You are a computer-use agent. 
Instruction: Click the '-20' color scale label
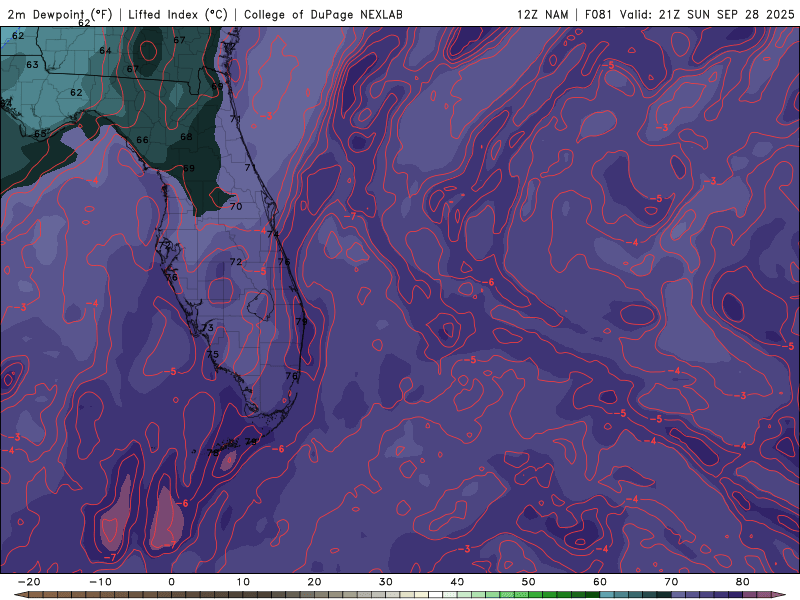click(x=29, y=582)
